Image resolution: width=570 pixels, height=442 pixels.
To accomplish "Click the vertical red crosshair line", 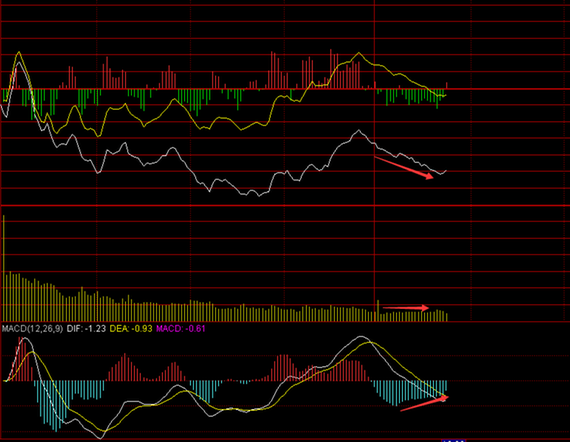I will coord(374,160).
